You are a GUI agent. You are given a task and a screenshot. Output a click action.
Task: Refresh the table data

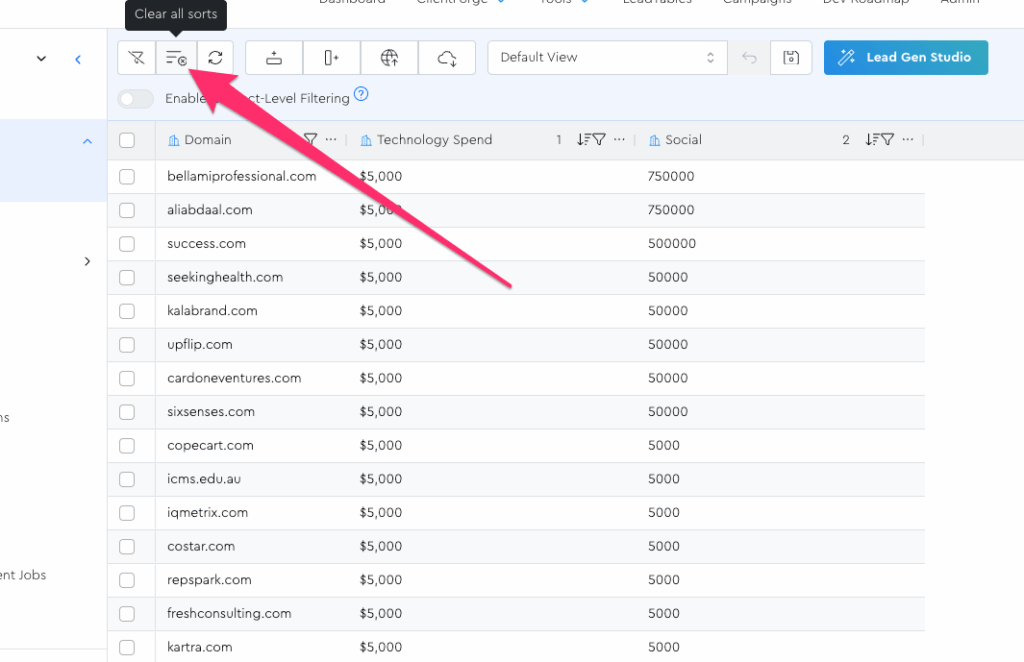coord(215,58)
